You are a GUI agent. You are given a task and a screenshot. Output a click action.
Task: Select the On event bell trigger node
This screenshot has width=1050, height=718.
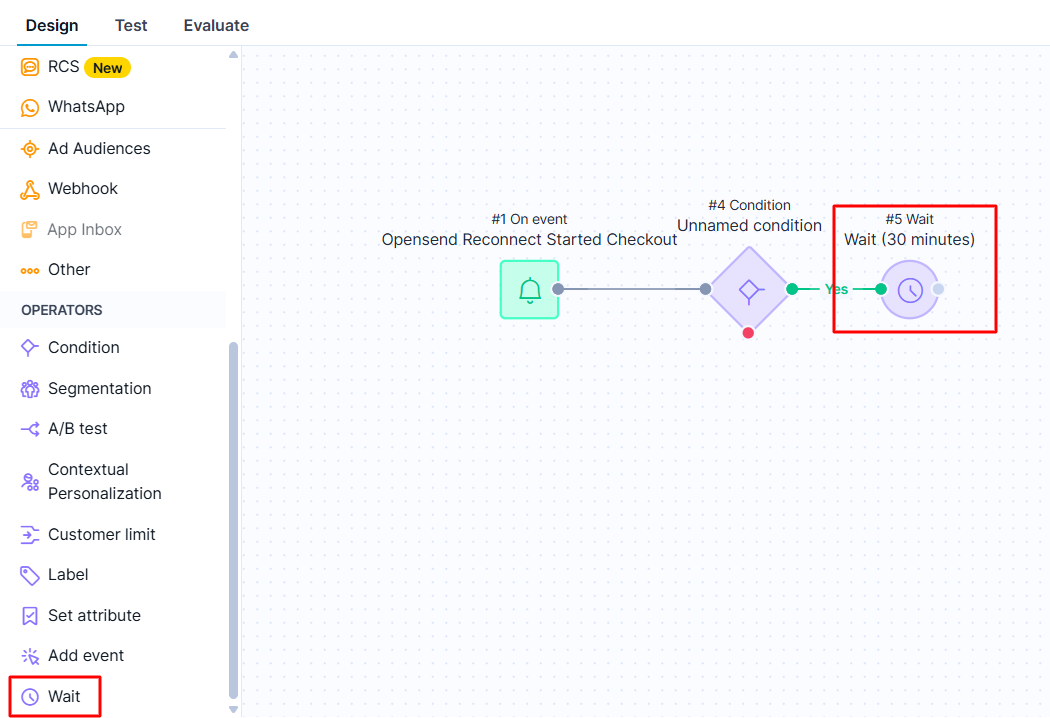pyautogui.click(x=529, y=290)
